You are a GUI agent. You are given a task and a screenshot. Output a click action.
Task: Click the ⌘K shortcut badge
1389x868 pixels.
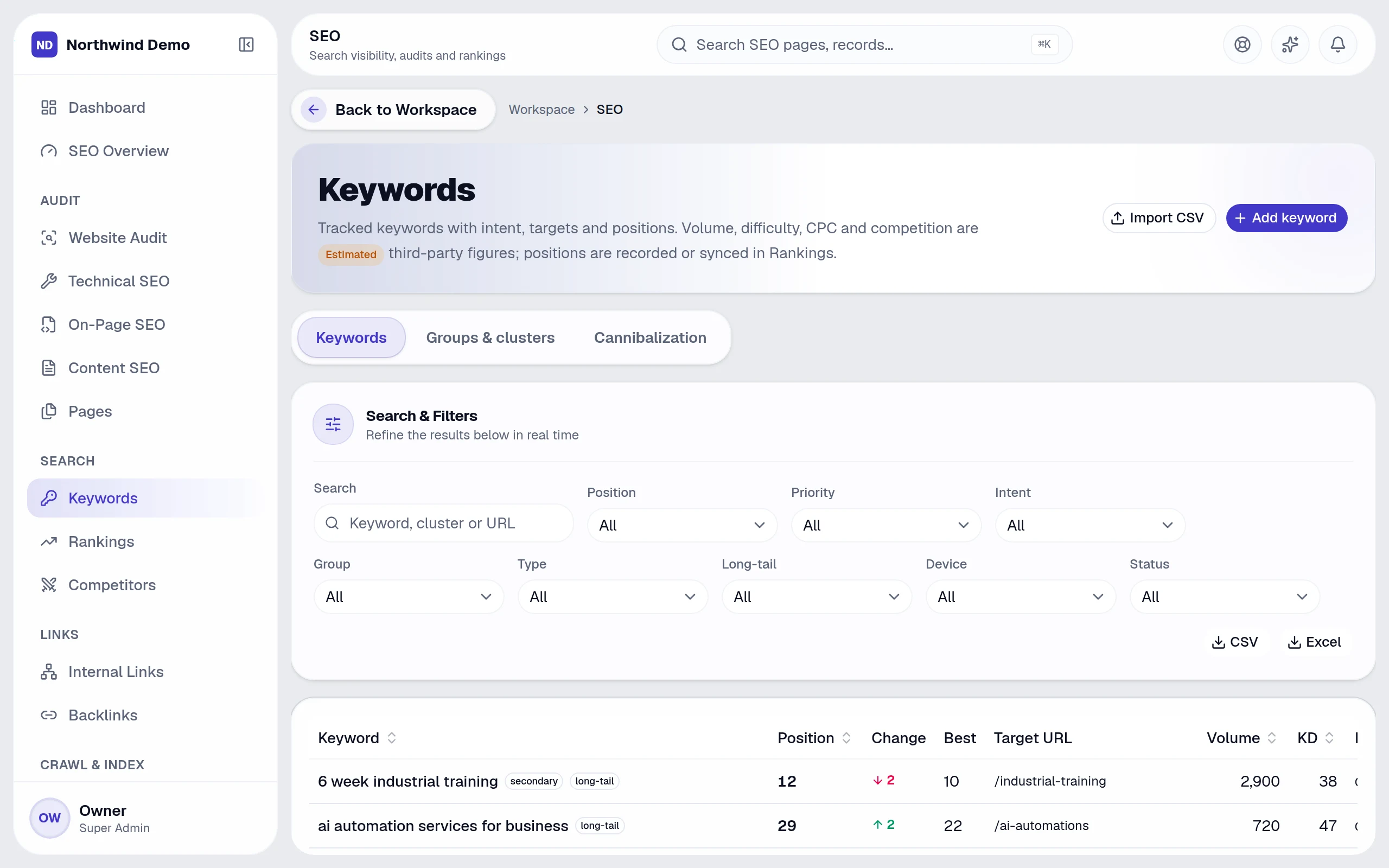click(x=1044, y=44)
